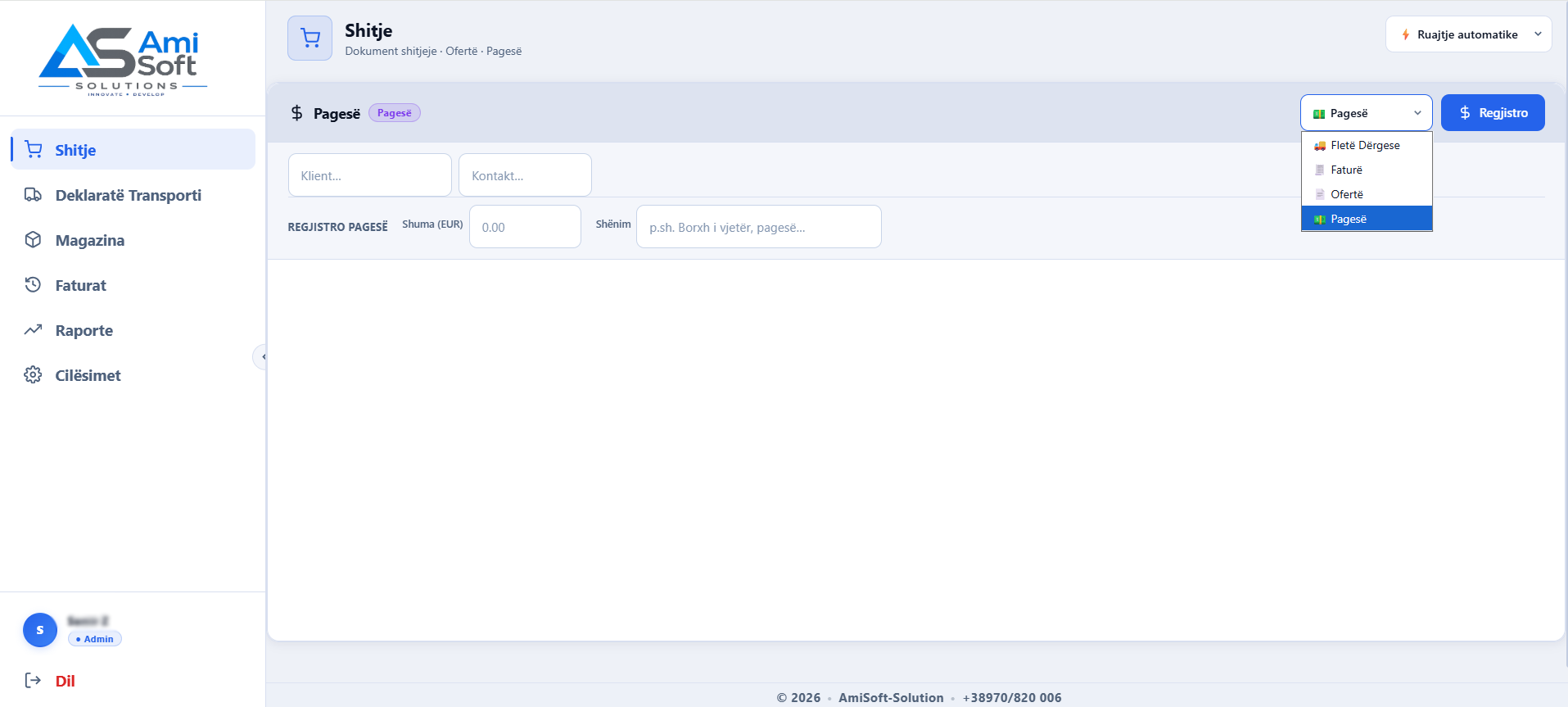Screen dimensions: 1568x707
Task: Click the purple Pagesë badge
Action: (x=395, y=113)
